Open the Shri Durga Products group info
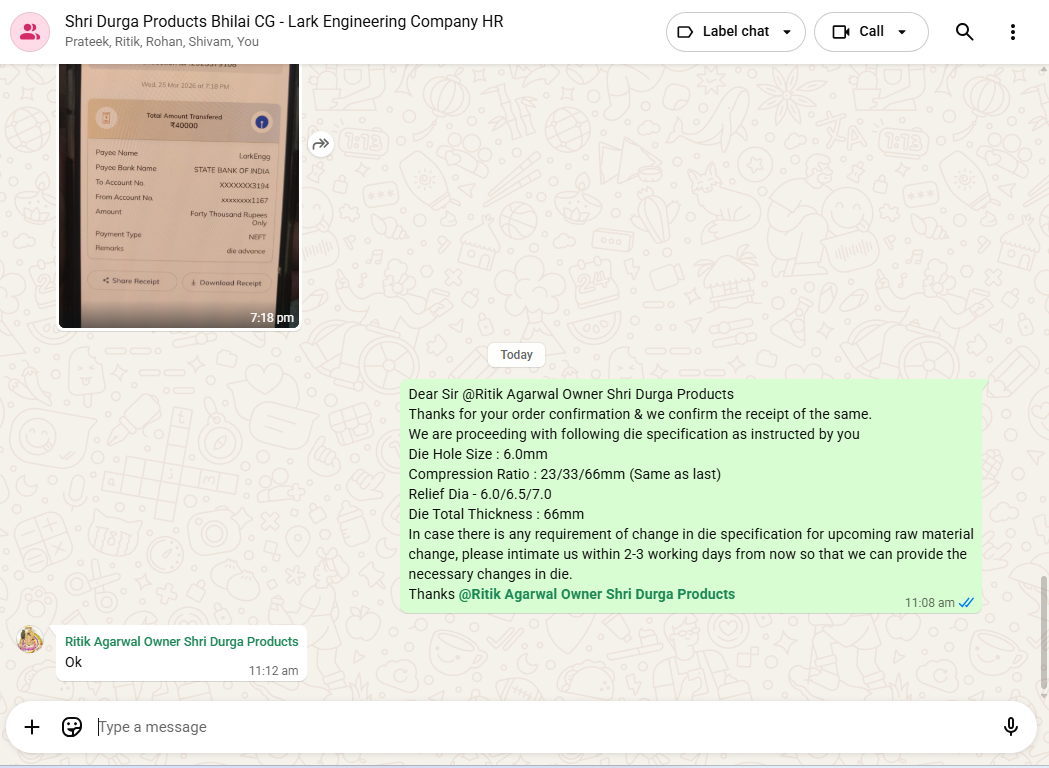The width and height of the screenshot is (1049, 768). point(284,22)
